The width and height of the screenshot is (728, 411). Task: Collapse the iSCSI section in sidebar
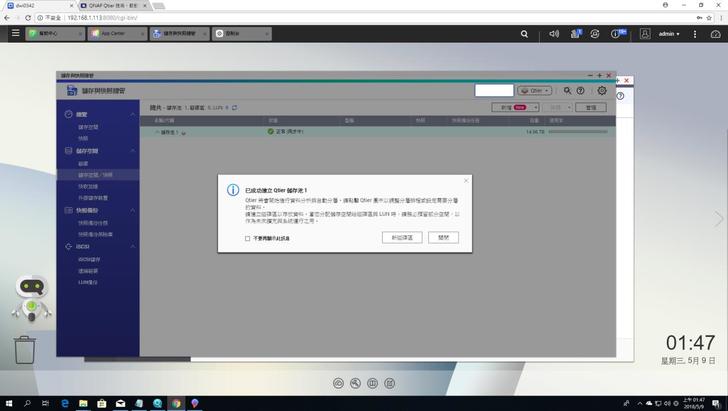click(132, 247)
